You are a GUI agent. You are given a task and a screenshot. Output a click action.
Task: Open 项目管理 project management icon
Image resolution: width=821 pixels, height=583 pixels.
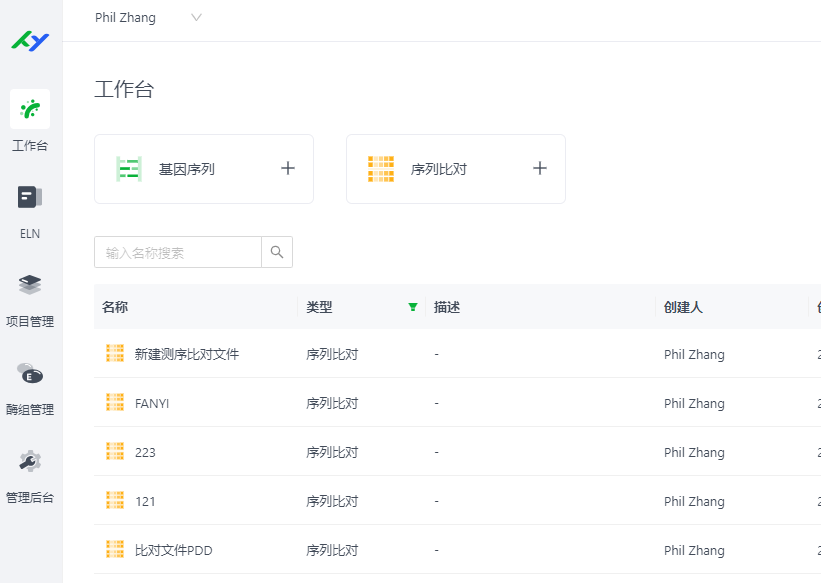(x=30, y=286)
